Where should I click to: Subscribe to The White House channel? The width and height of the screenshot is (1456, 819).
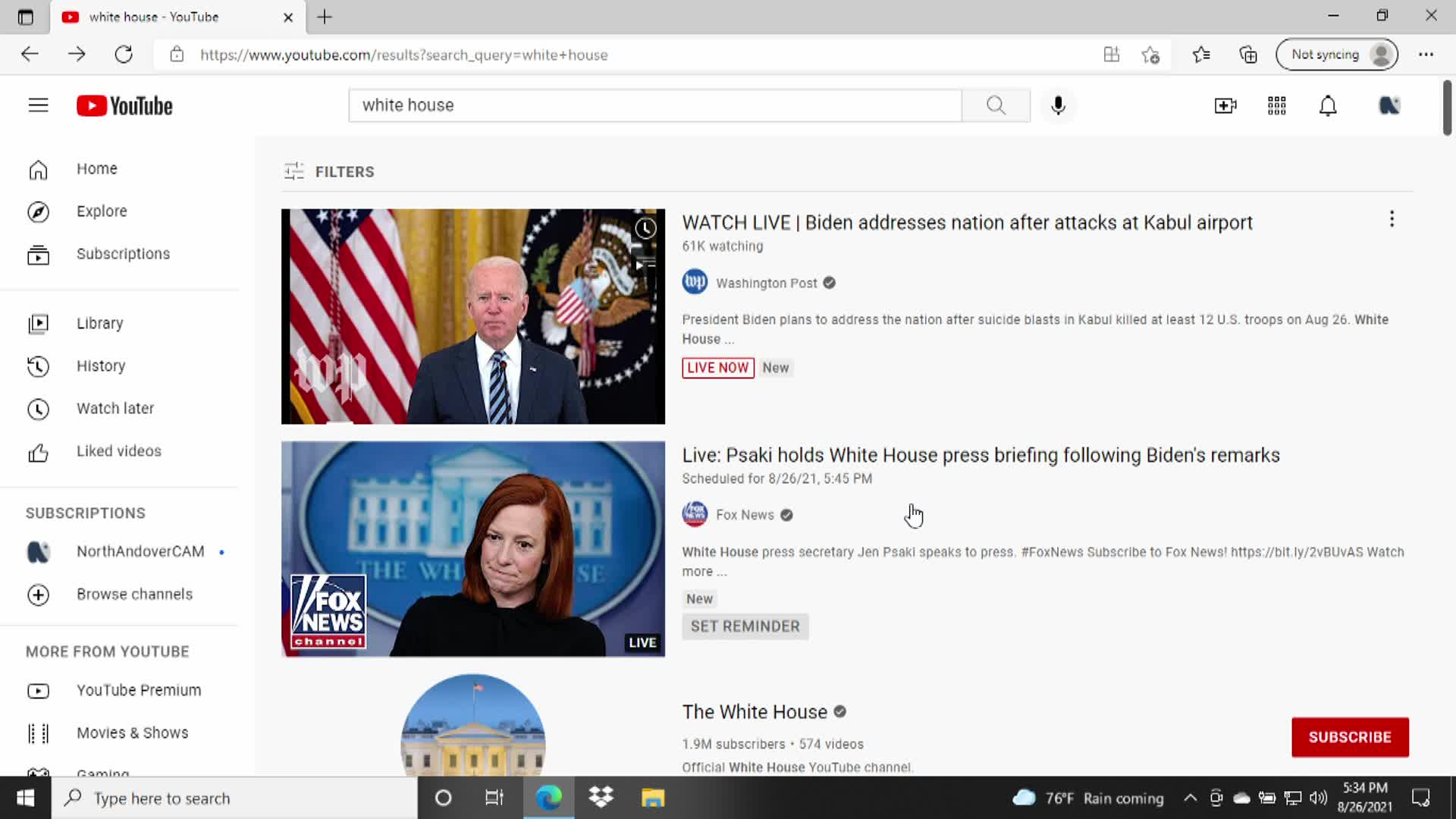1350,737
